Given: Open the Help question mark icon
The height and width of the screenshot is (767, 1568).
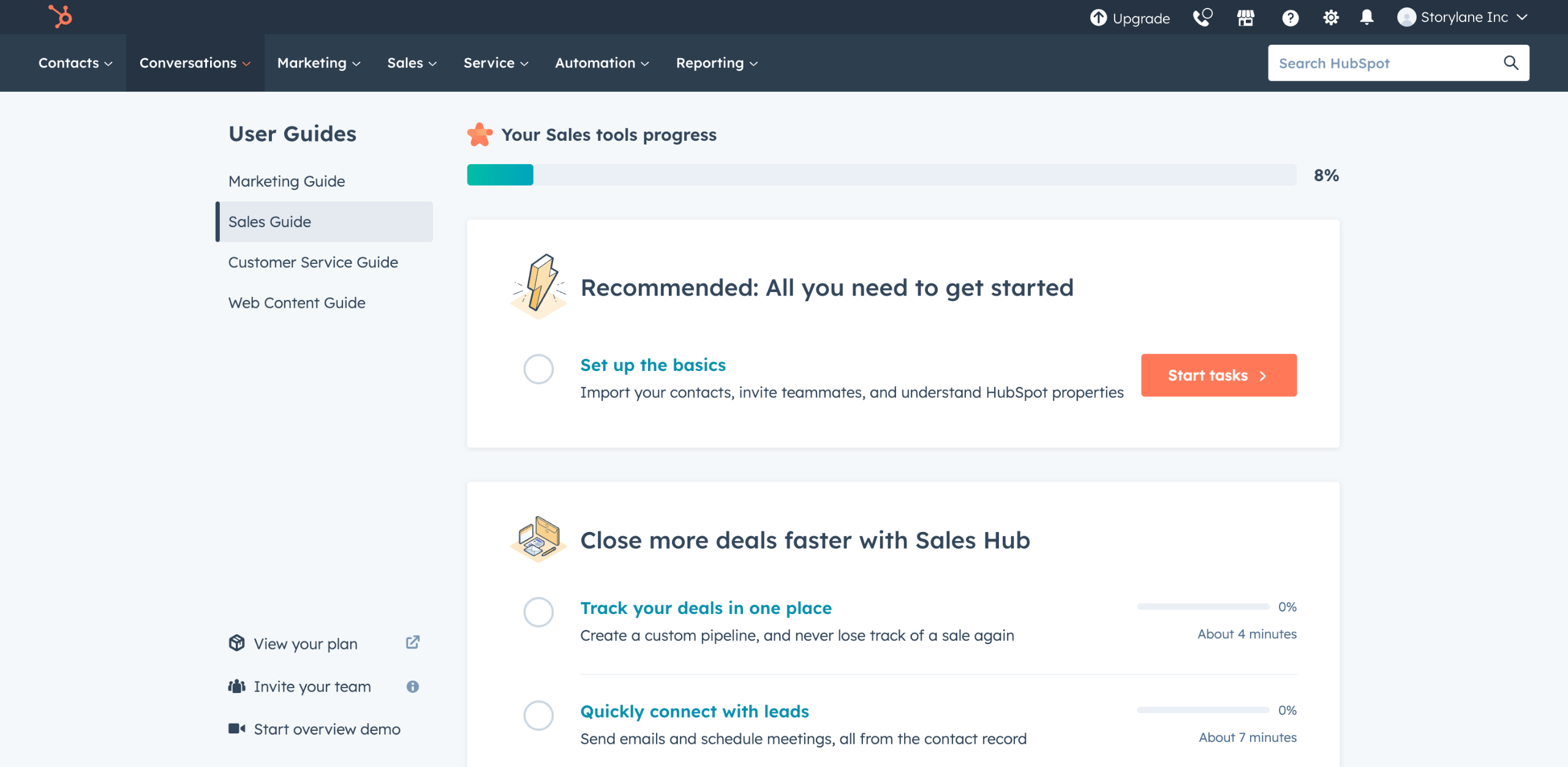Looking at the screenshot, I should (x=1291, y=18).
